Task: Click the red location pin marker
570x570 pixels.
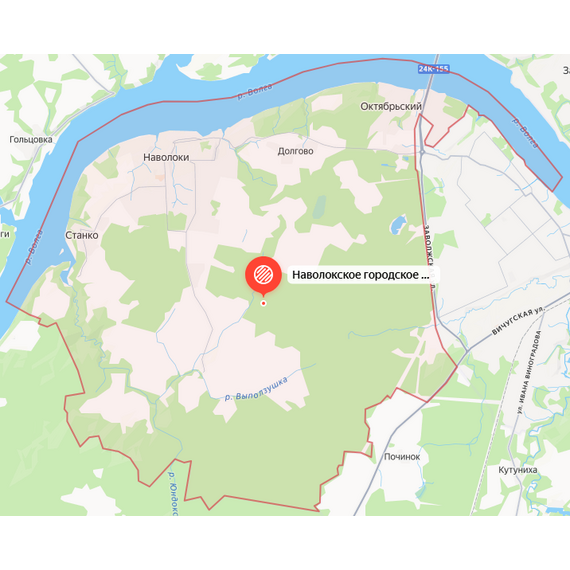Action: 263,276
